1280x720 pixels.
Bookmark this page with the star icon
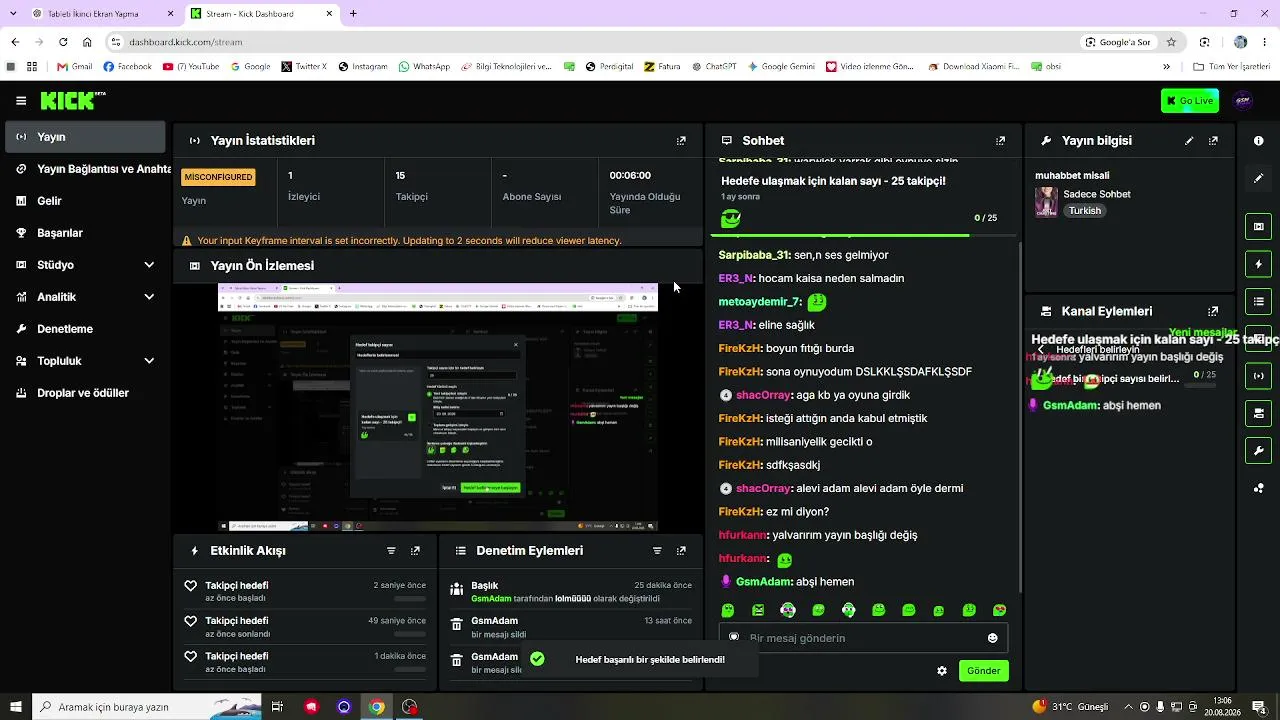[1171, 42]
